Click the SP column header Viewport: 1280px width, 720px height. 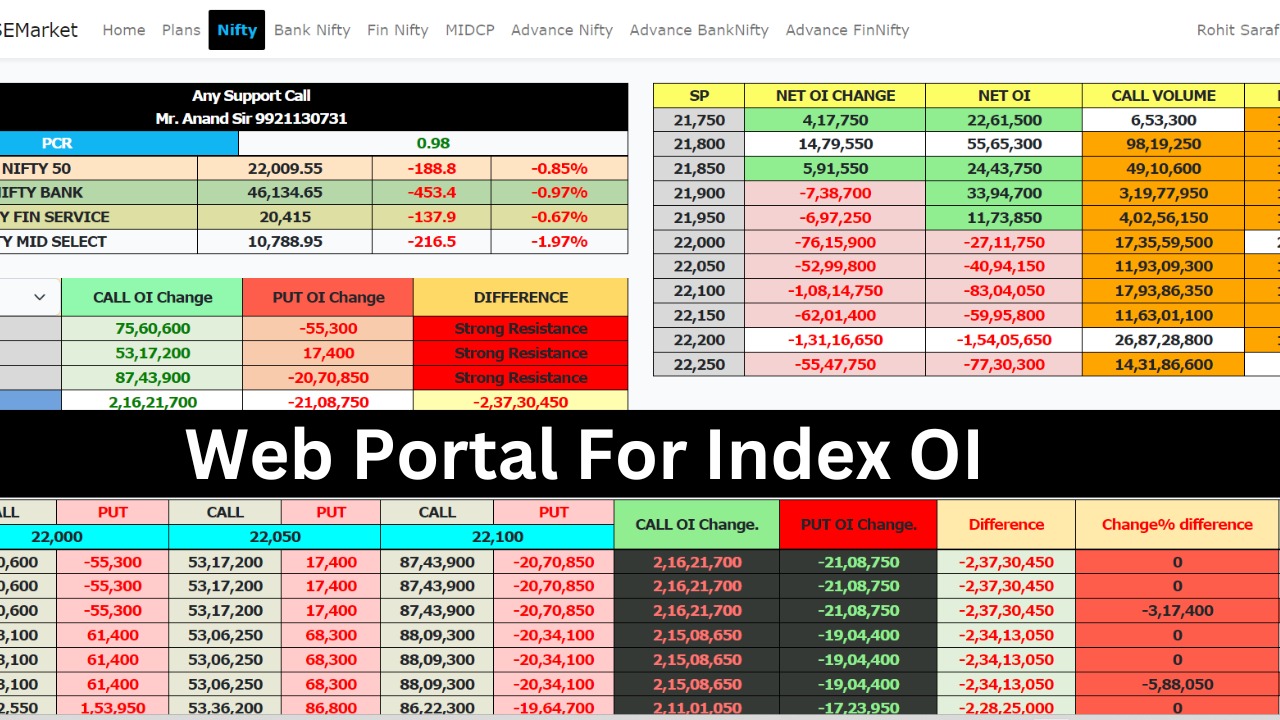click(699, 96)
